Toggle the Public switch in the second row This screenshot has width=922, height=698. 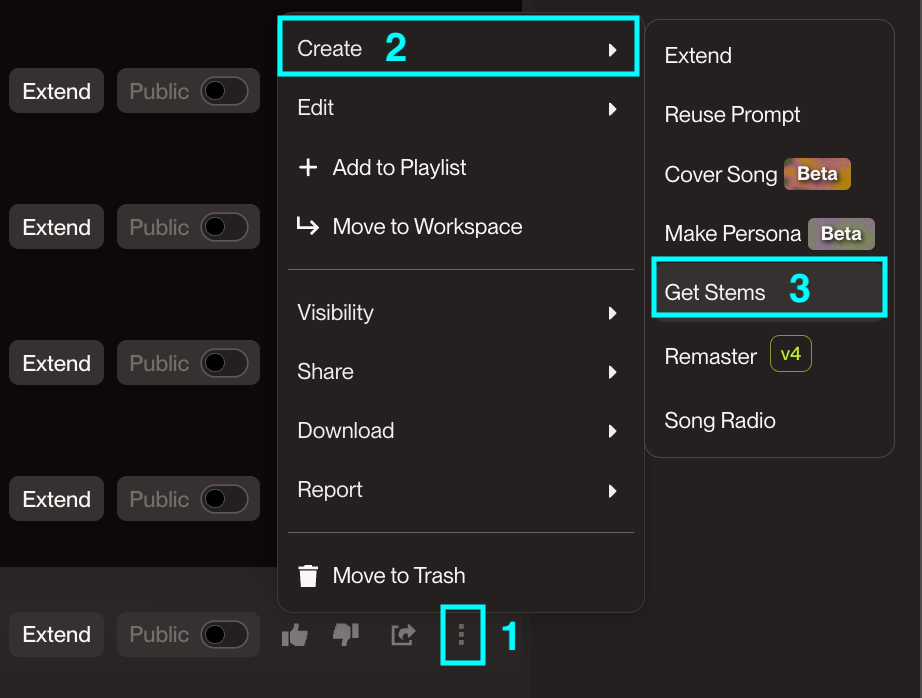point(224,228)
